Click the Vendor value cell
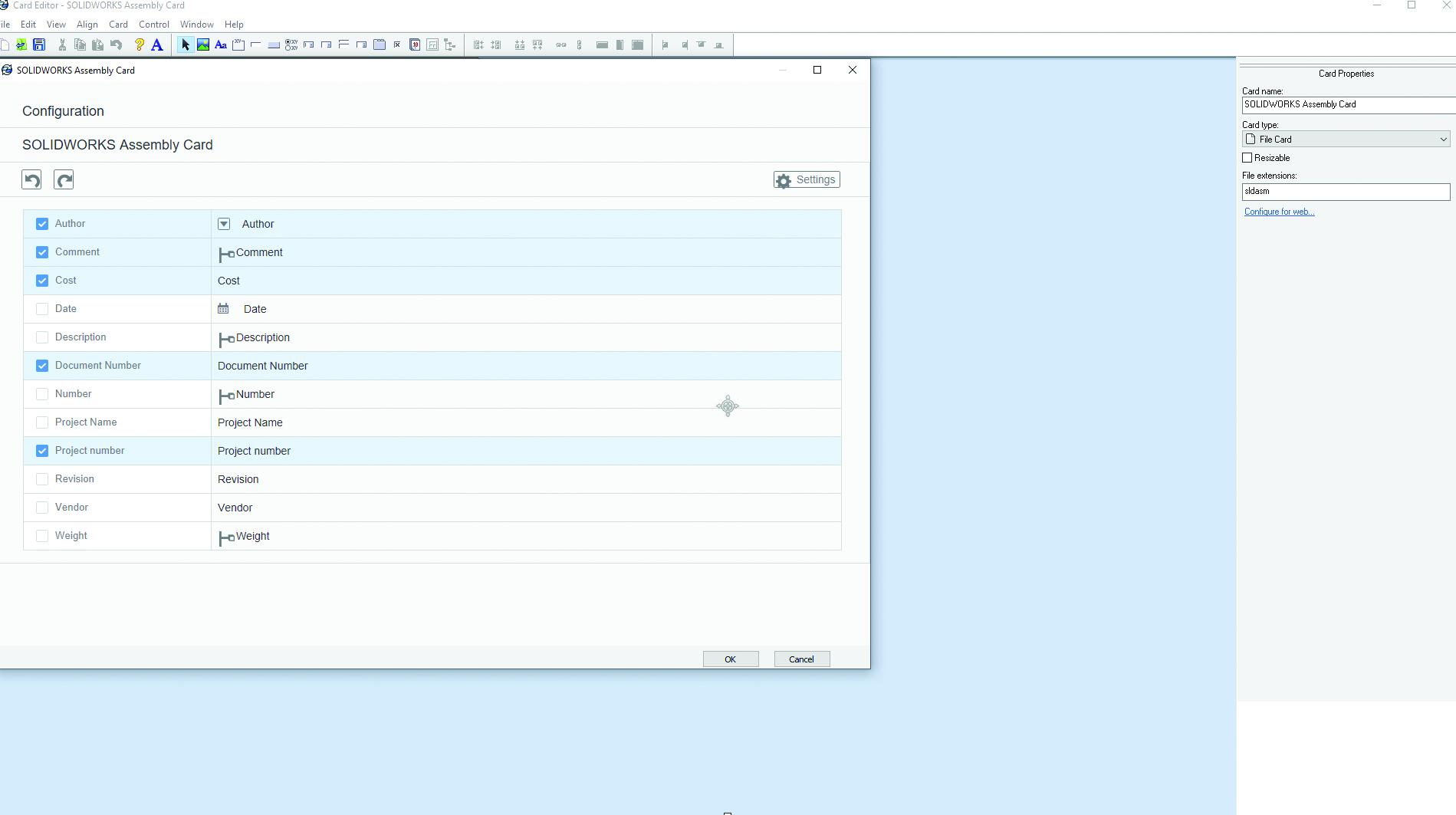 coord(526,508)
